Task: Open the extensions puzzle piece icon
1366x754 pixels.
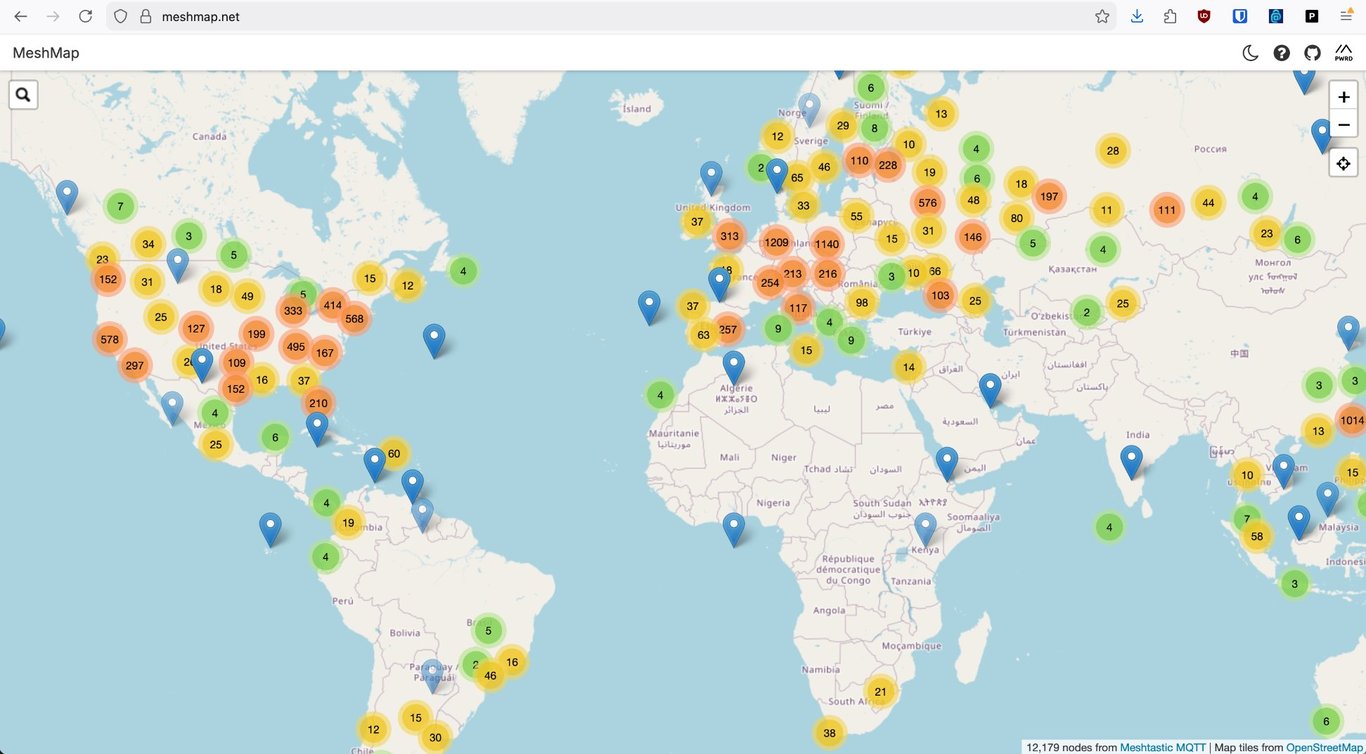Action: click(x=1170, y=16)
